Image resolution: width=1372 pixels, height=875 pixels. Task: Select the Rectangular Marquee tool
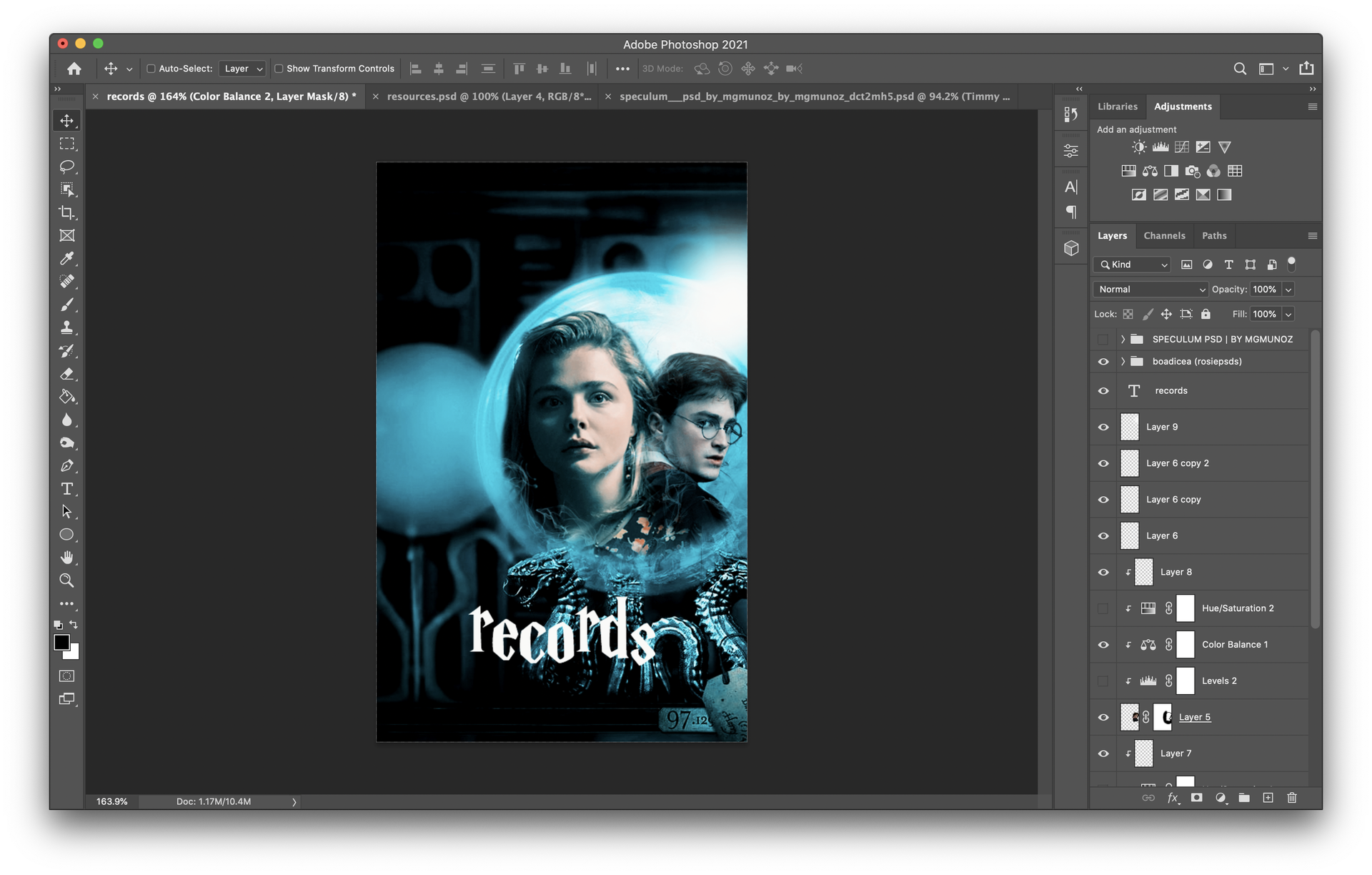pyautogui.click(x=67, y=144)
